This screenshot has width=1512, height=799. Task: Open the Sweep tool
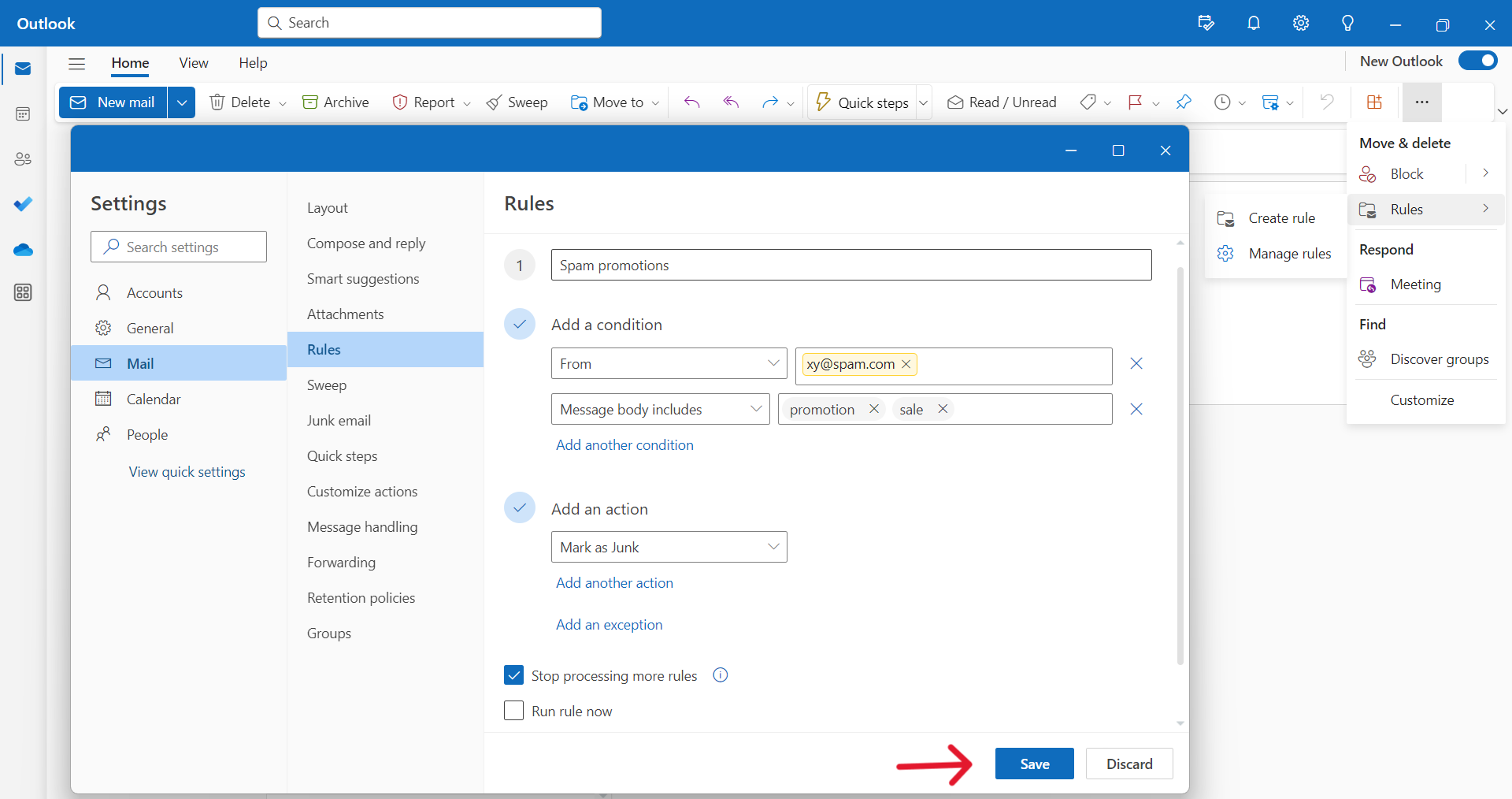click(517, 102)
